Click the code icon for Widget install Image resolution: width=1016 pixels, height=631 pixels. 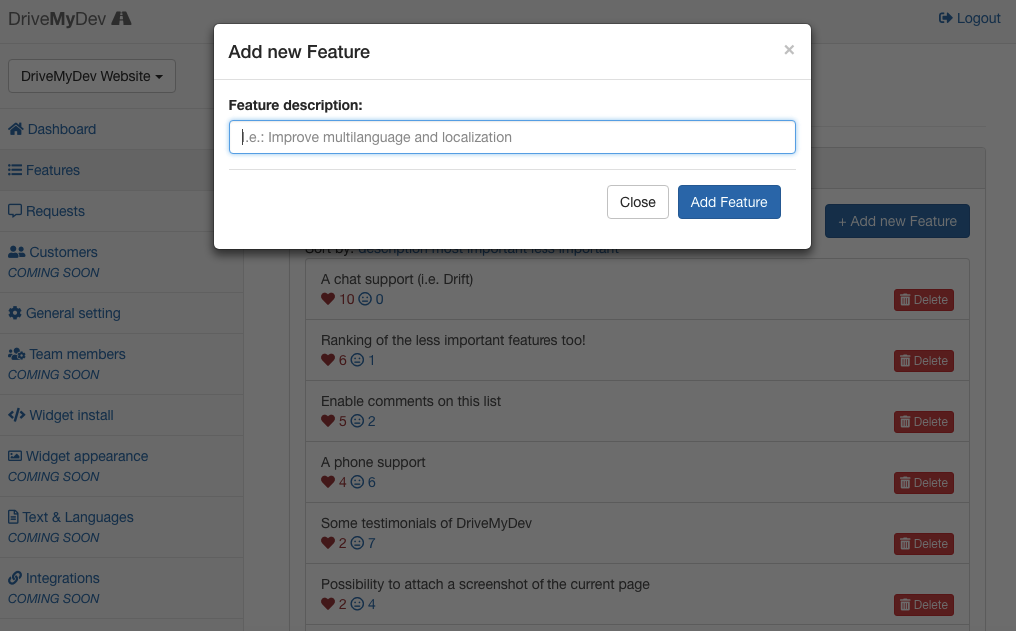(16, 415)
